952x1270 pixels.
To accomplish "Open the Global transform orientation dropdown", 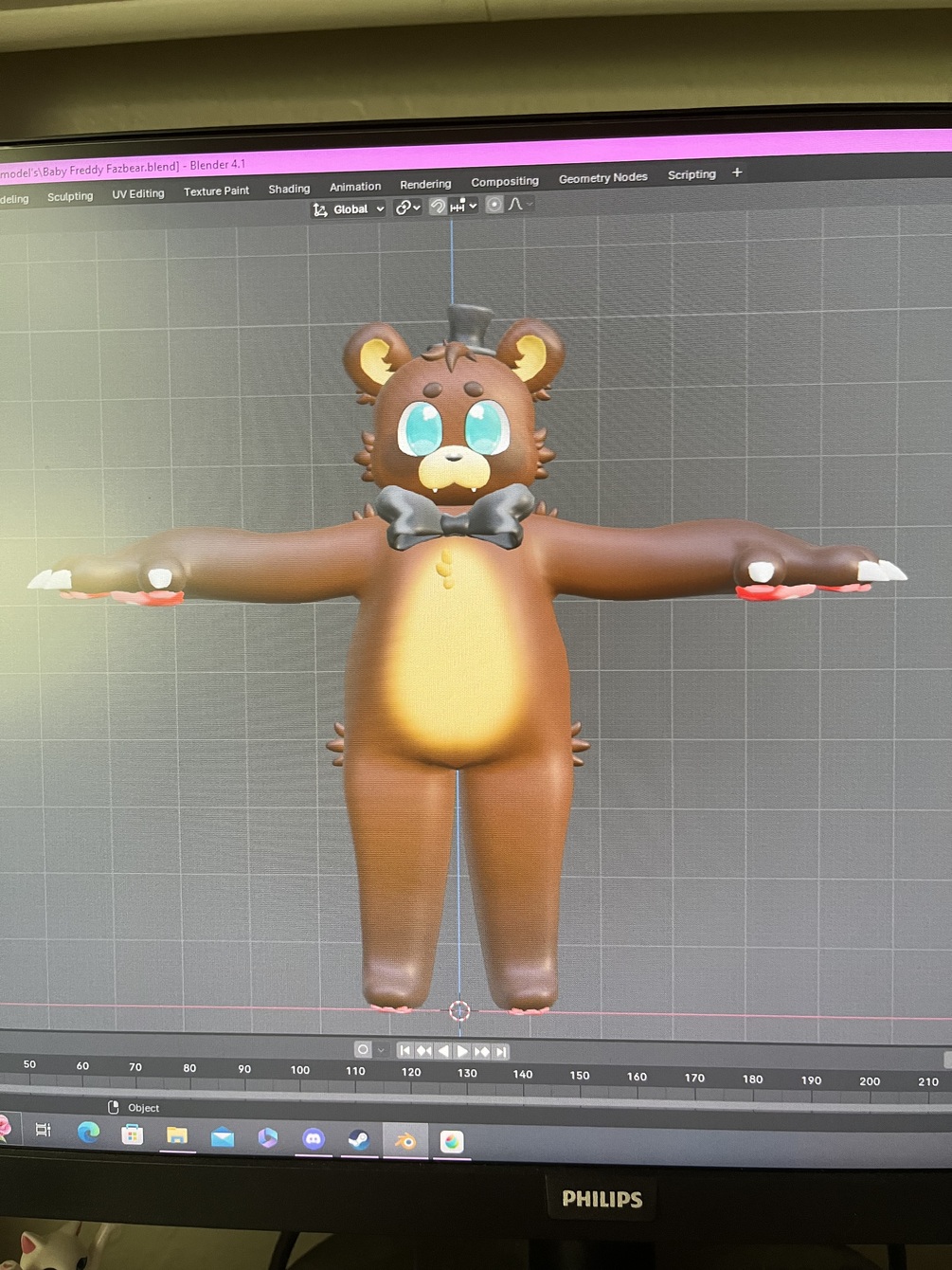I will tap(350, 209).
